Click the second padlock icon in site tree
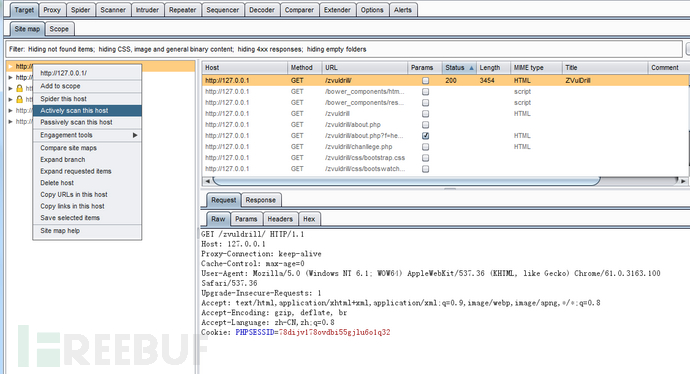The height and width of the screenshot is (374, 690). click(x=19, y=99)
